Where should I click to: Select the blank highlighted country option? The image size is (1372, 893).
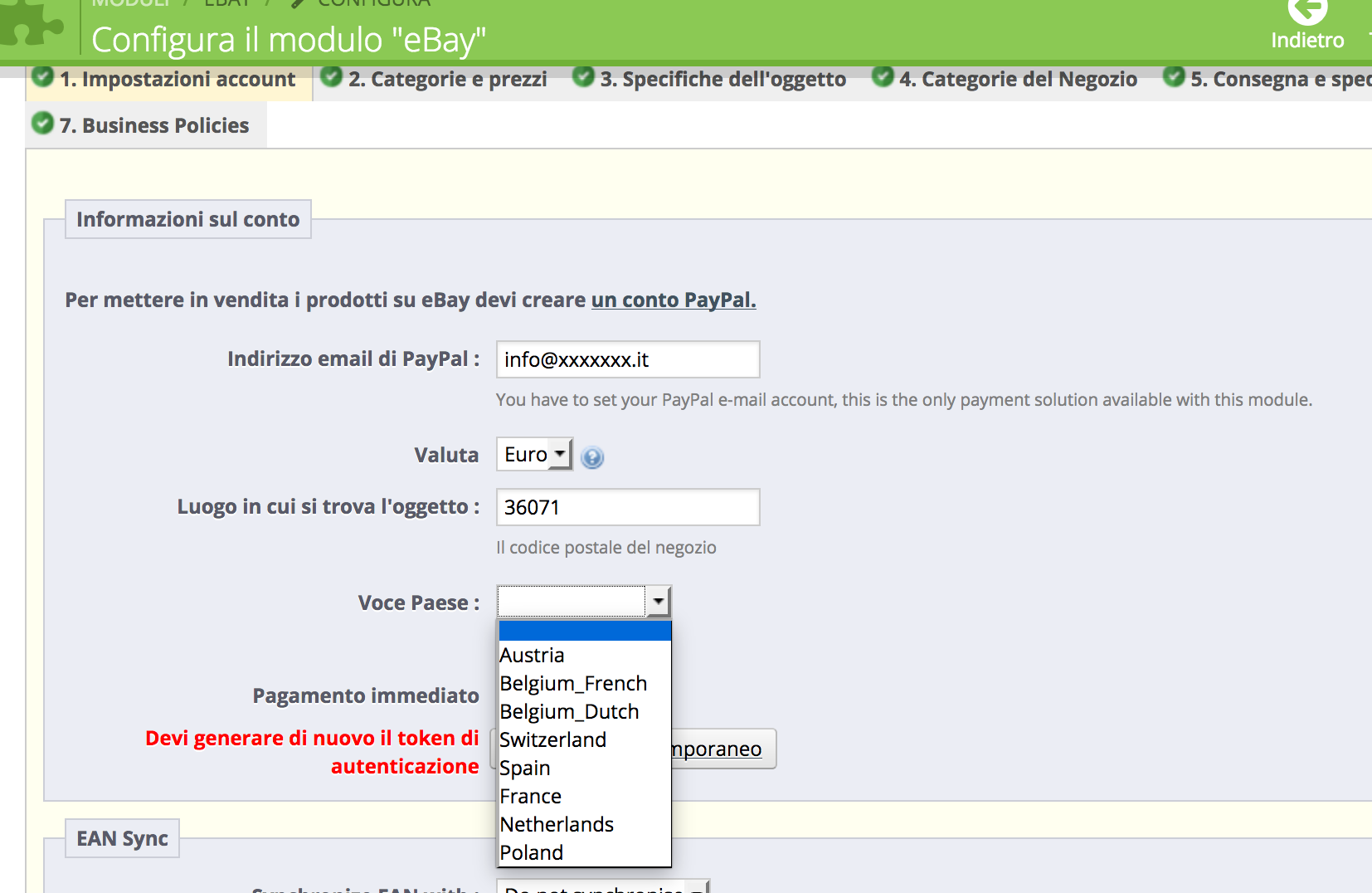coord(585,631)
